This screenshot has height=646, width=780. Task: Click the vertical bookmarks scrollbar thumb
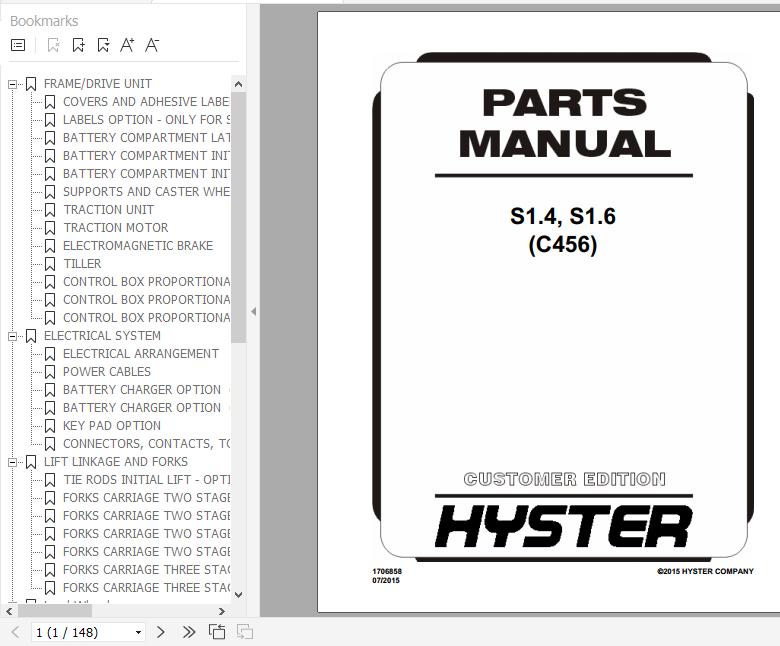pyautogui.click(x=238, y=217)
